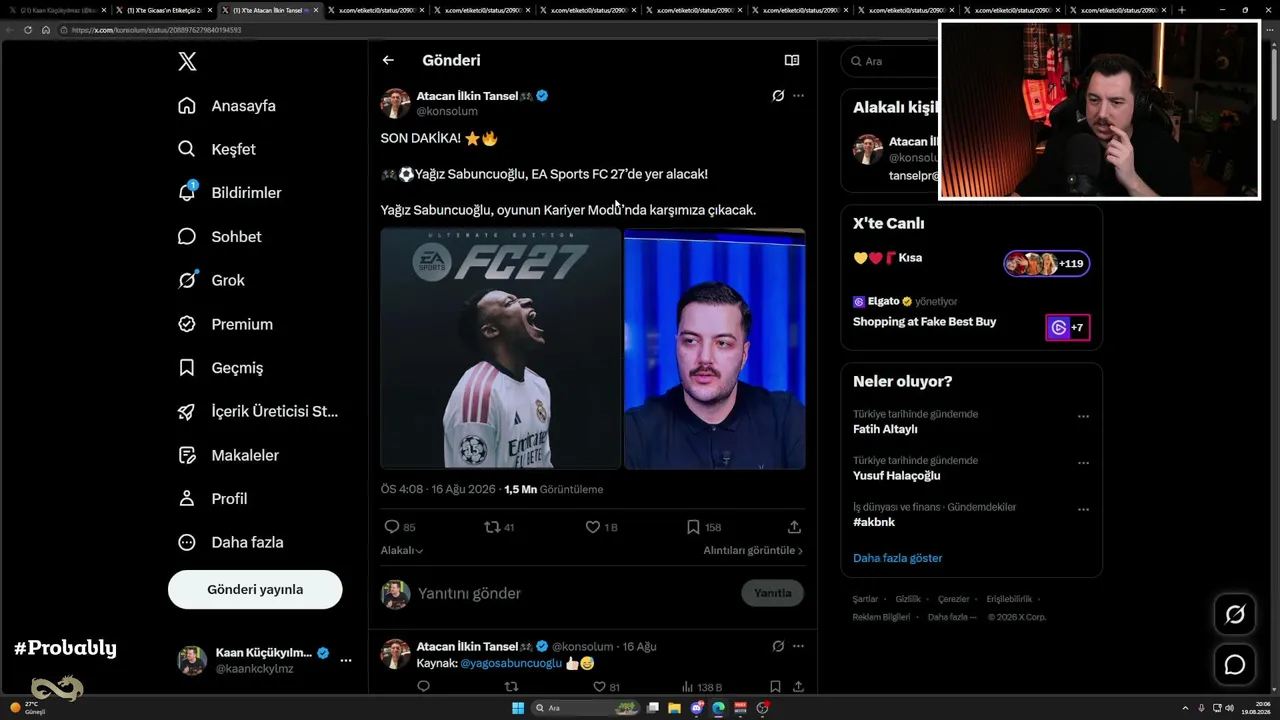
Task: Focus the Ara search box on X
Action: (887, 61)
